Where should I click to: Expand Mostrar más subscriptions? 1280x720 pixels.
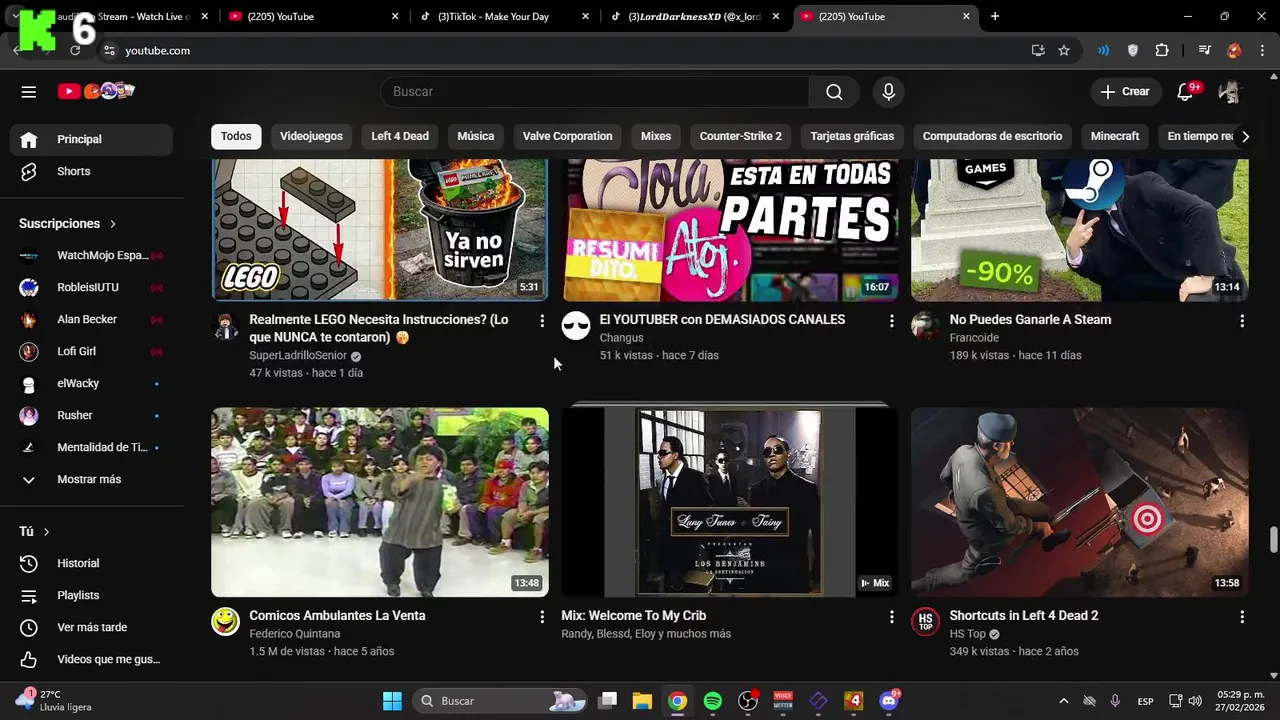pos(92,479)
